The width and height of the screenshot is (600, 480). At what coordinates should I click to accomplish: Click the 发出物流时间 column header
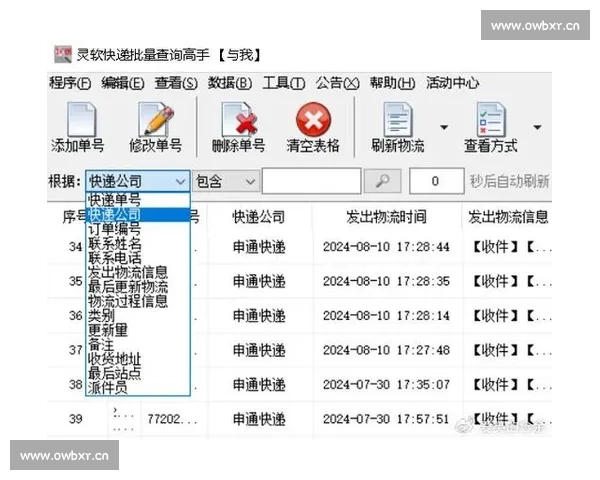tap(386, 217)
